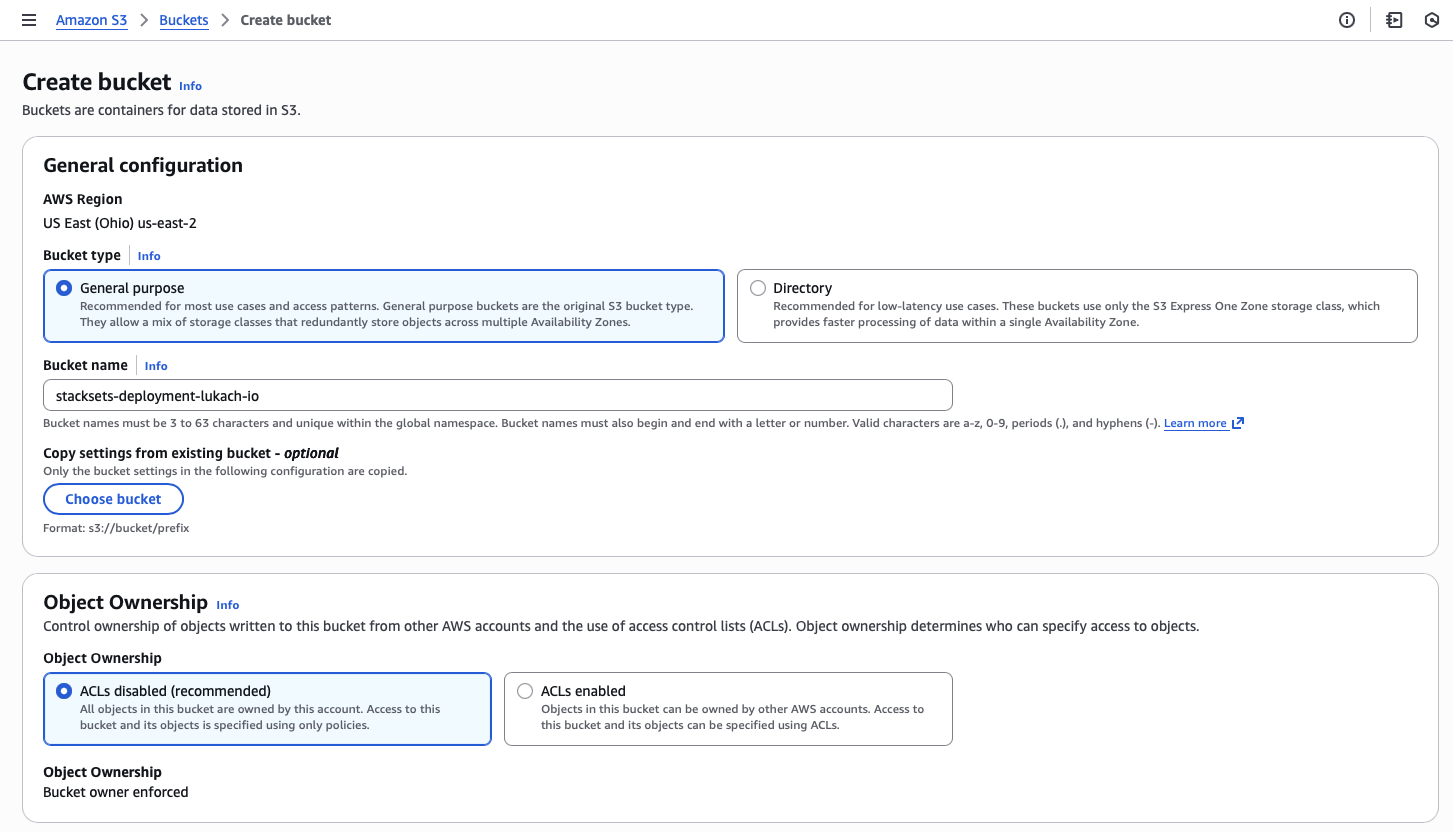Open Info next to Bucket type
The image size is (1453, 832).
[149, 256]
